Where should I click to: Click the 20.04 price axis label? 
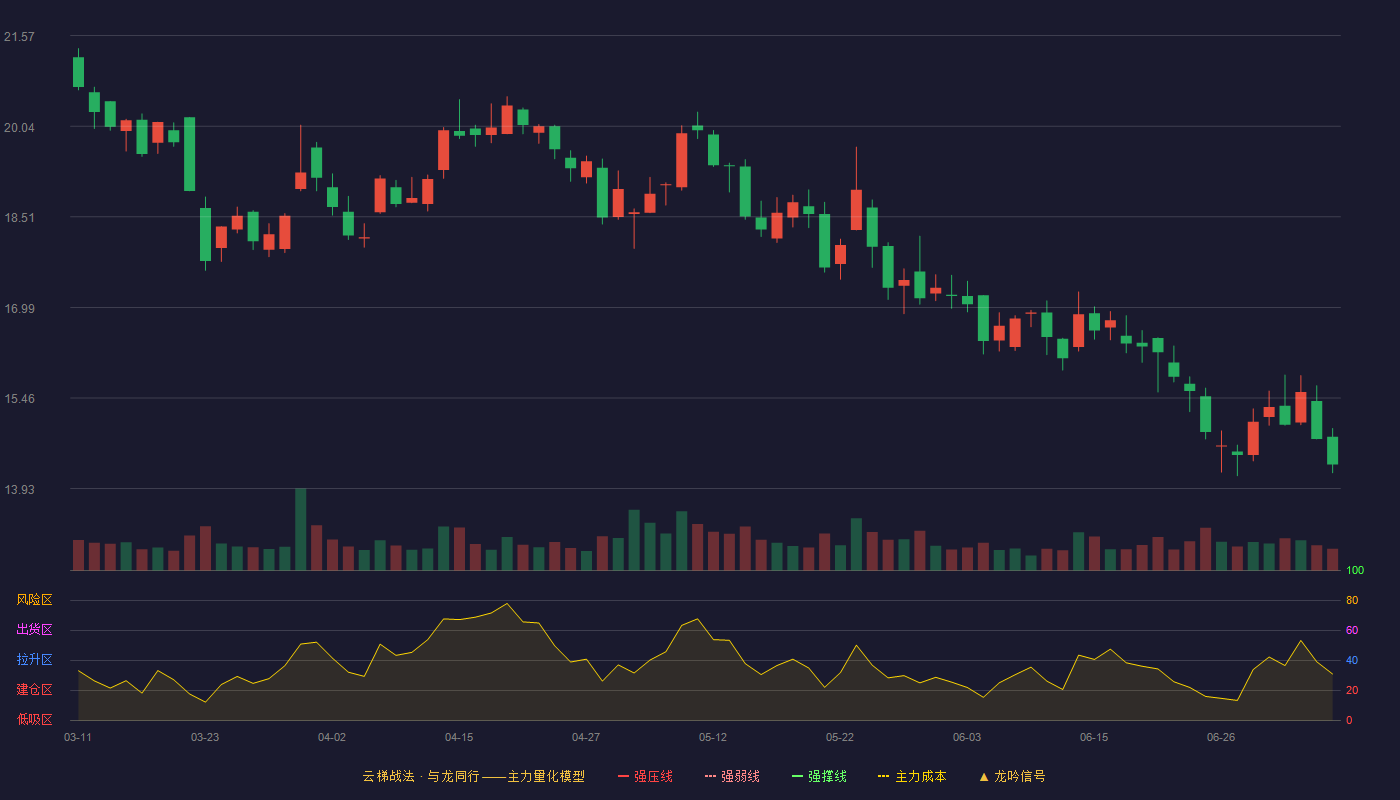point(19,127)
